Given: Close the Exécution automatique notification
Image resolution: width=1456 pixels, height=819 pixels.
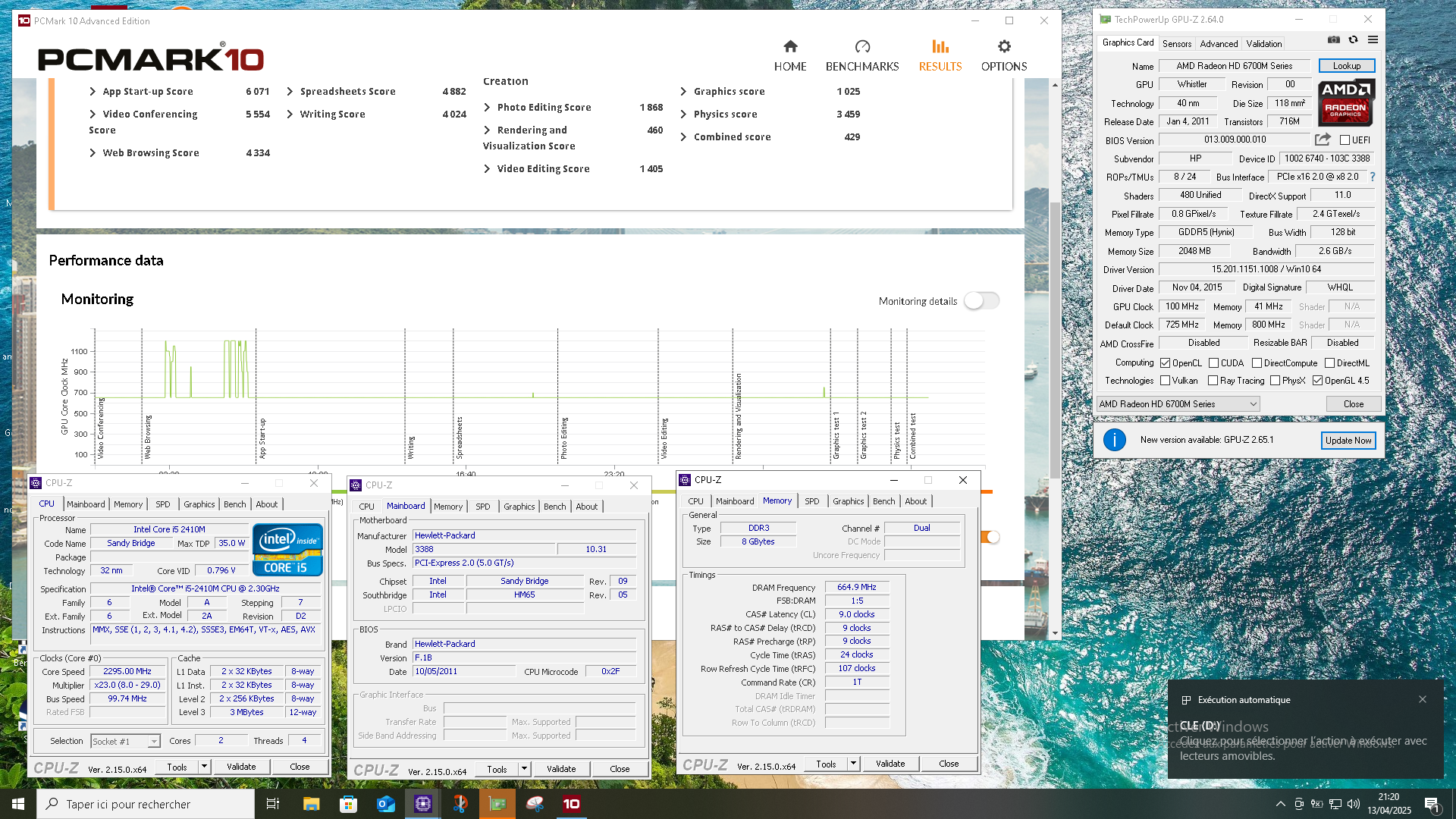Looking at the screenshot, I should point(1423,699).
